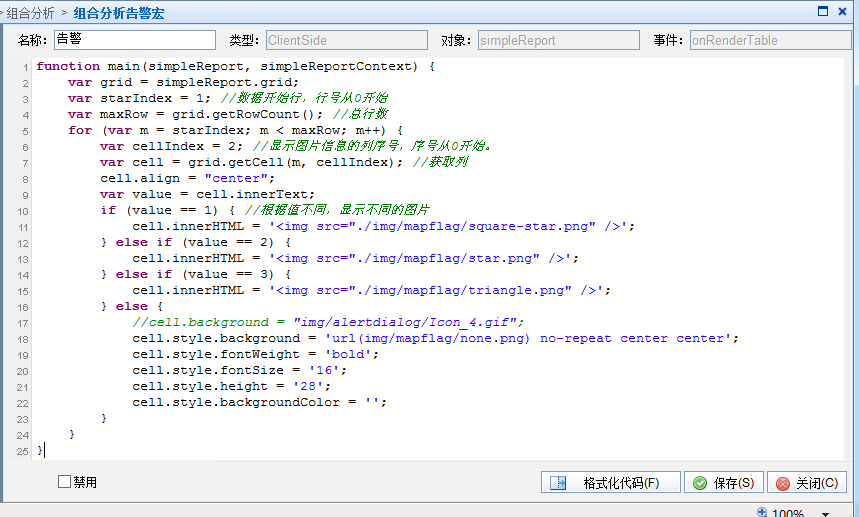Click the 'else if (value == 2)' line
Screen dimensions: 859x517
pos(196,242)
